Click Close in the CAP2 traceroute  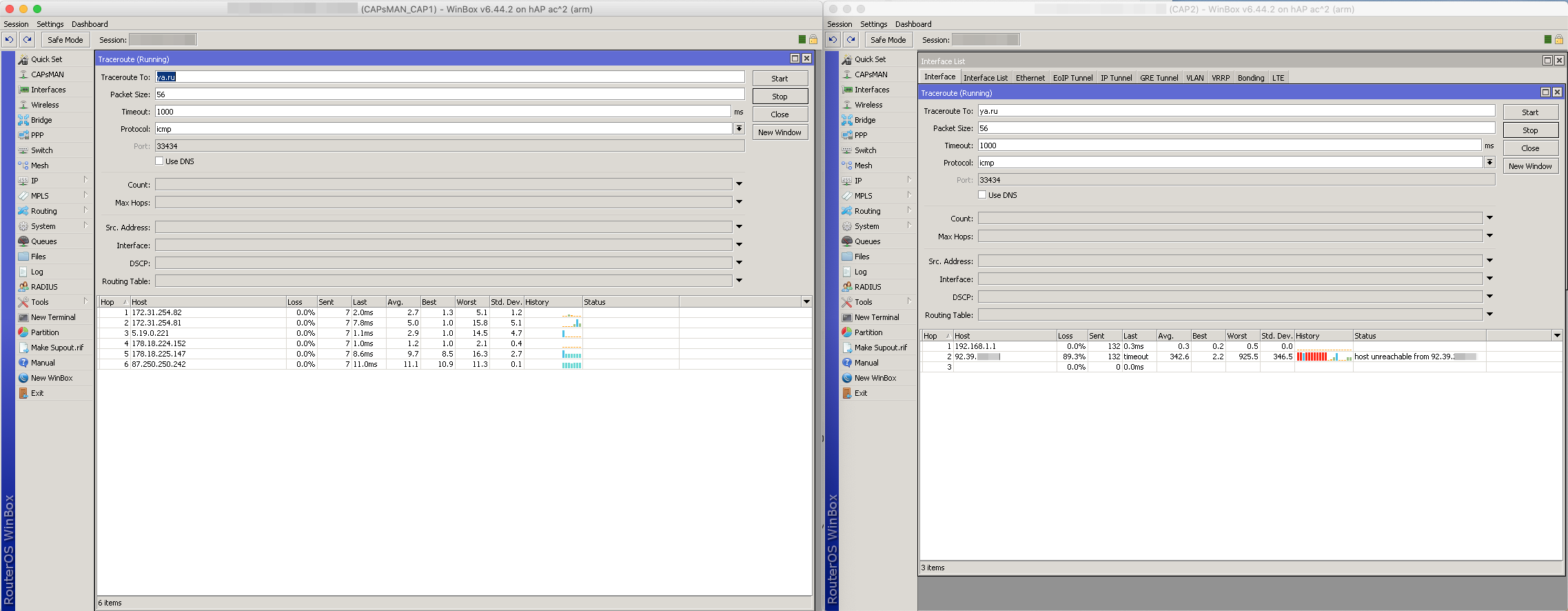click(1530, 148)
